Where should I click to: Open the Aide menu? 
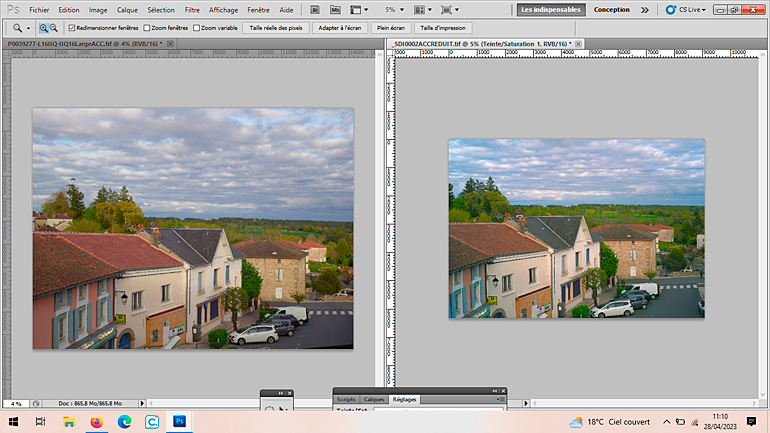[286, 10]
